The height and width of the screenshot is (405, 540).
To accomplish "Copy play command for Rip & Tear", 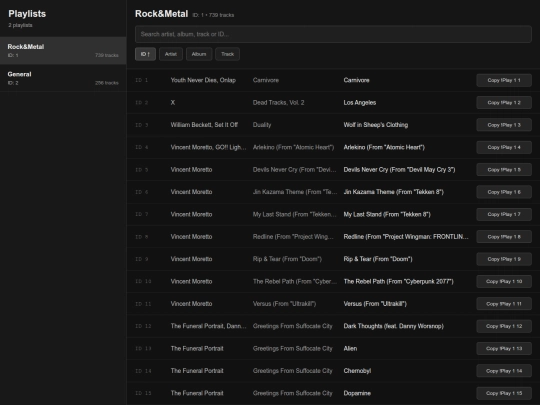I will coord(504,259).
